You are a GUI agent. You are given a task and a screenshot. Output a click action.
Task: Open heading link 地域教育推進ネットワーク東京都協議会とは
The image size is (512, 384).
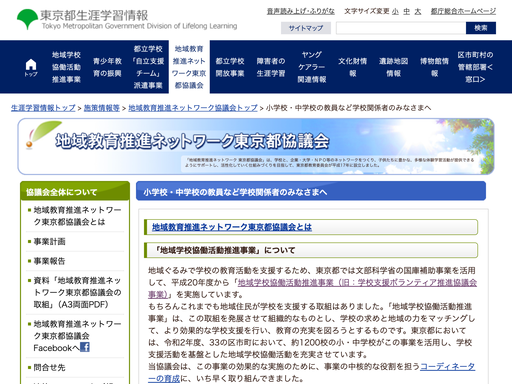[232, 227]
